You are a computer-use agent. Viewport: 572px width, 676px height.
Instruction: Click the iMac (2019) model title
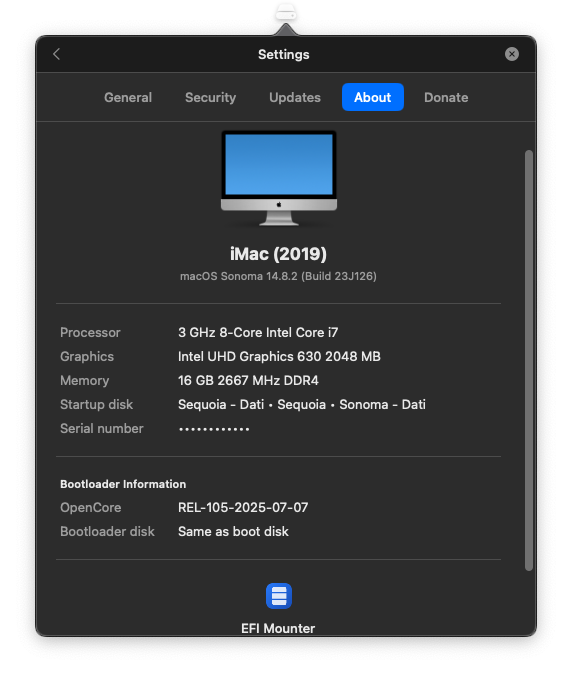[278, 254]
